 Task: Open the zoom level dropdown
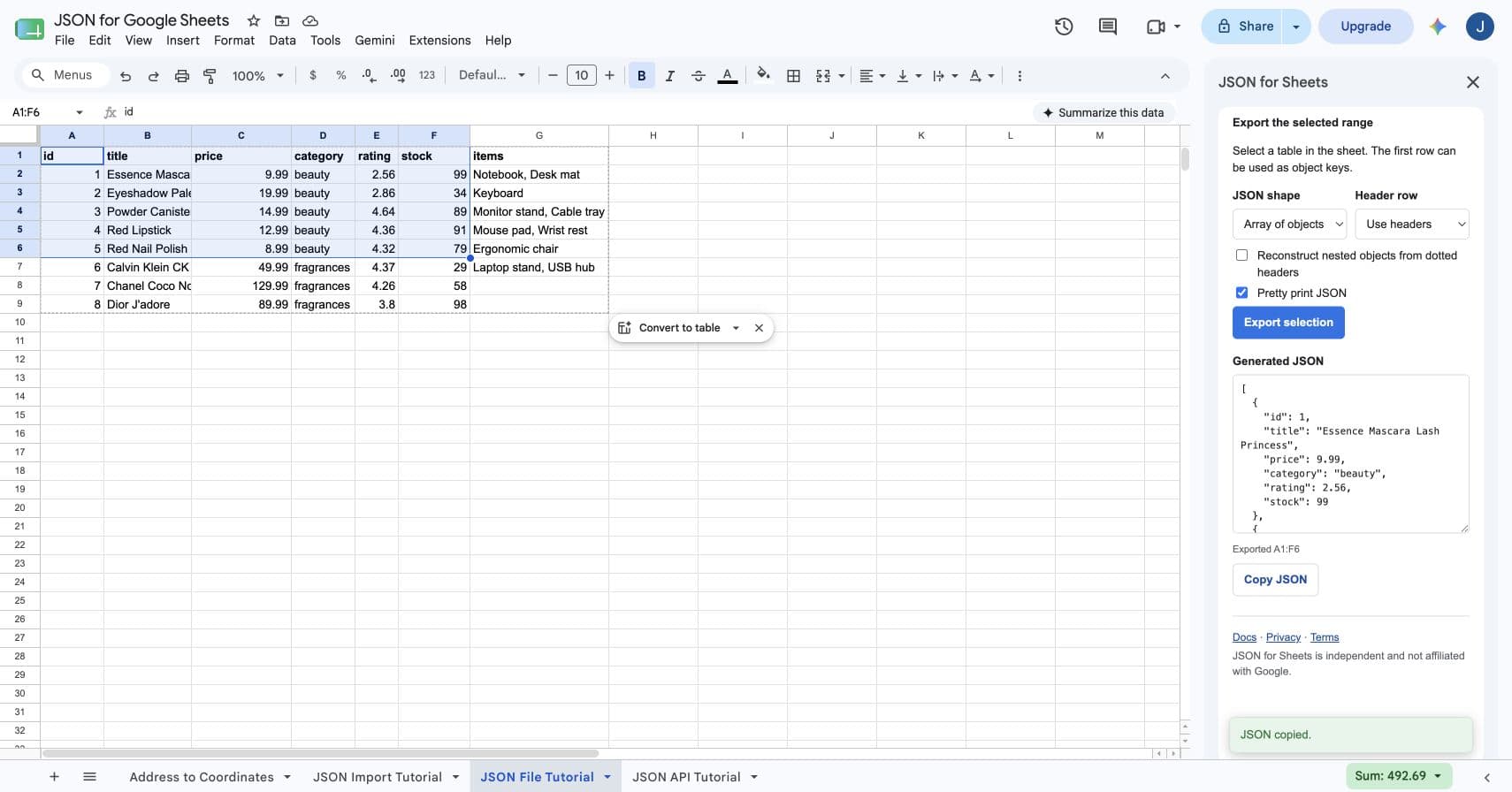257,76
